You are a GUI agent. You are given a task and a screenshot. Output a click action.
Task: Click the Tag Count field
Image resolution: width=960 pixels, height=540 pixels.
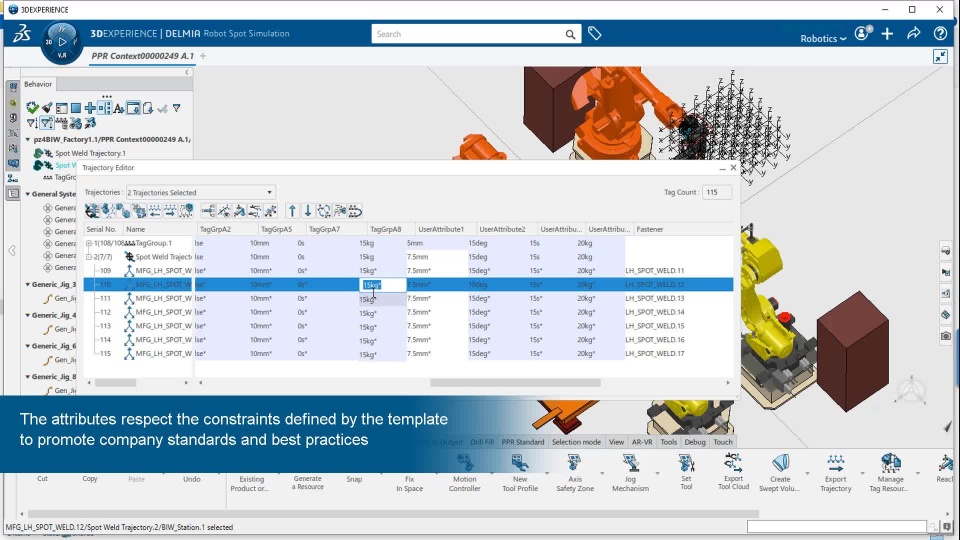(716, 192)
